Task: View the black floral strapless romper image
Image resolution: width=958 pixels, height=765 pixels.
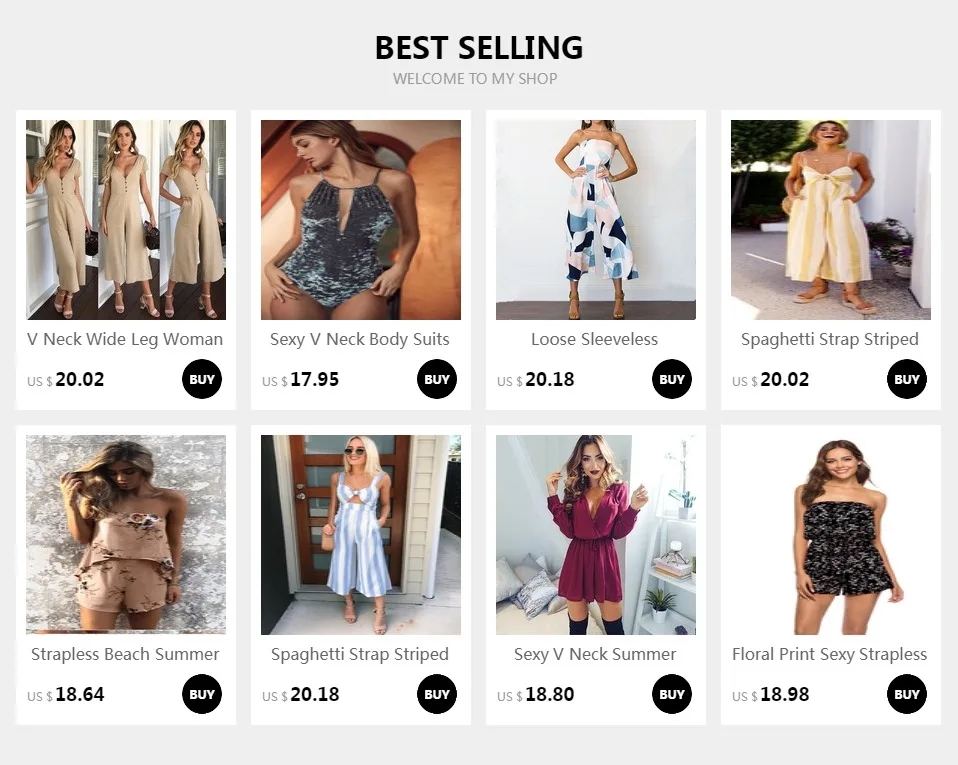Action: 831,535
